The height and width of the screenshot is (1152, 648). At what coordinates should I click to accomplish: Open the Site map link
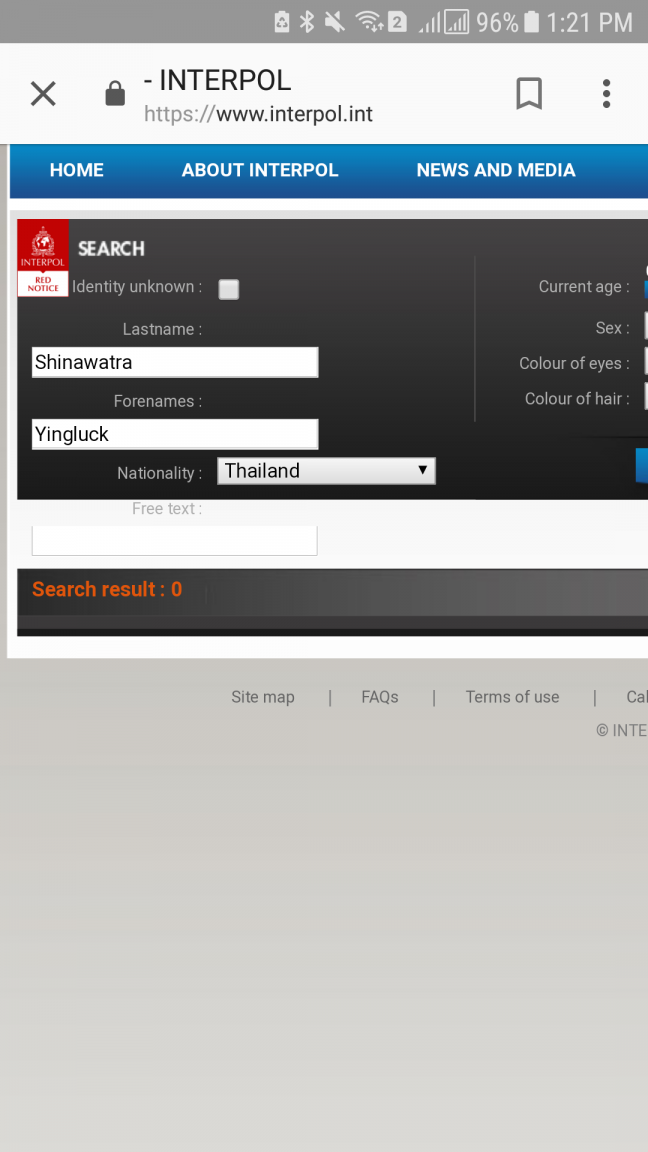(263, 697)
